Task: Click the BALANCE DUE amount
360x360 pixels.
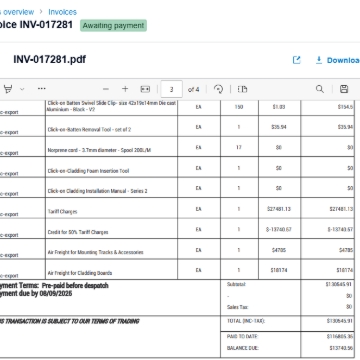Action: click(341, 348)
